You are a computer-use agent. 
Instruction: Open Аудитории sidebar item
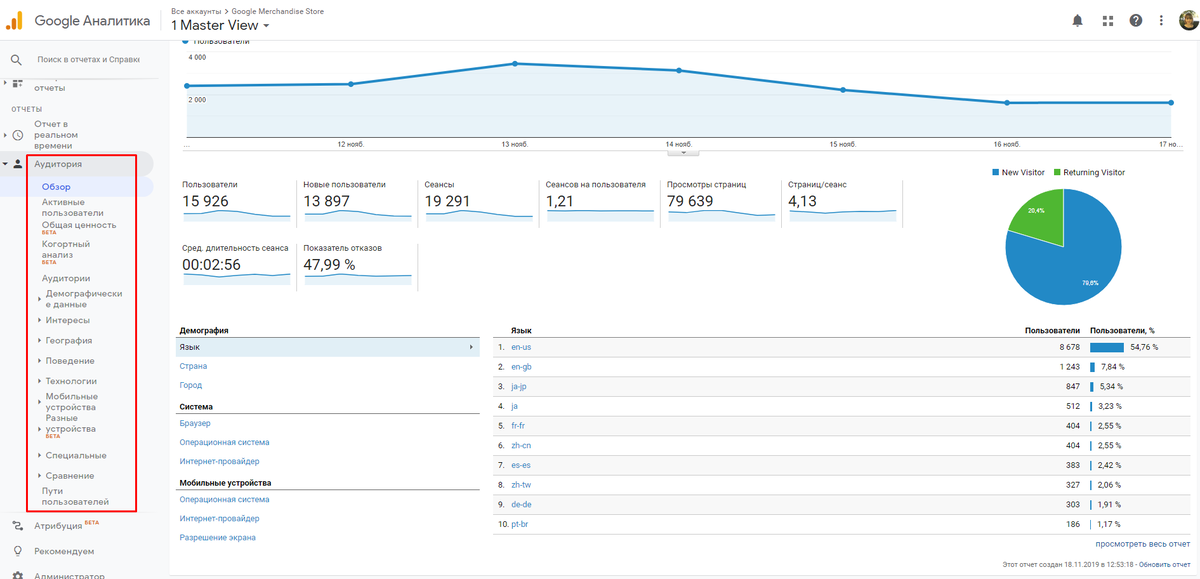pyautogui.click(x=66, y=278)
